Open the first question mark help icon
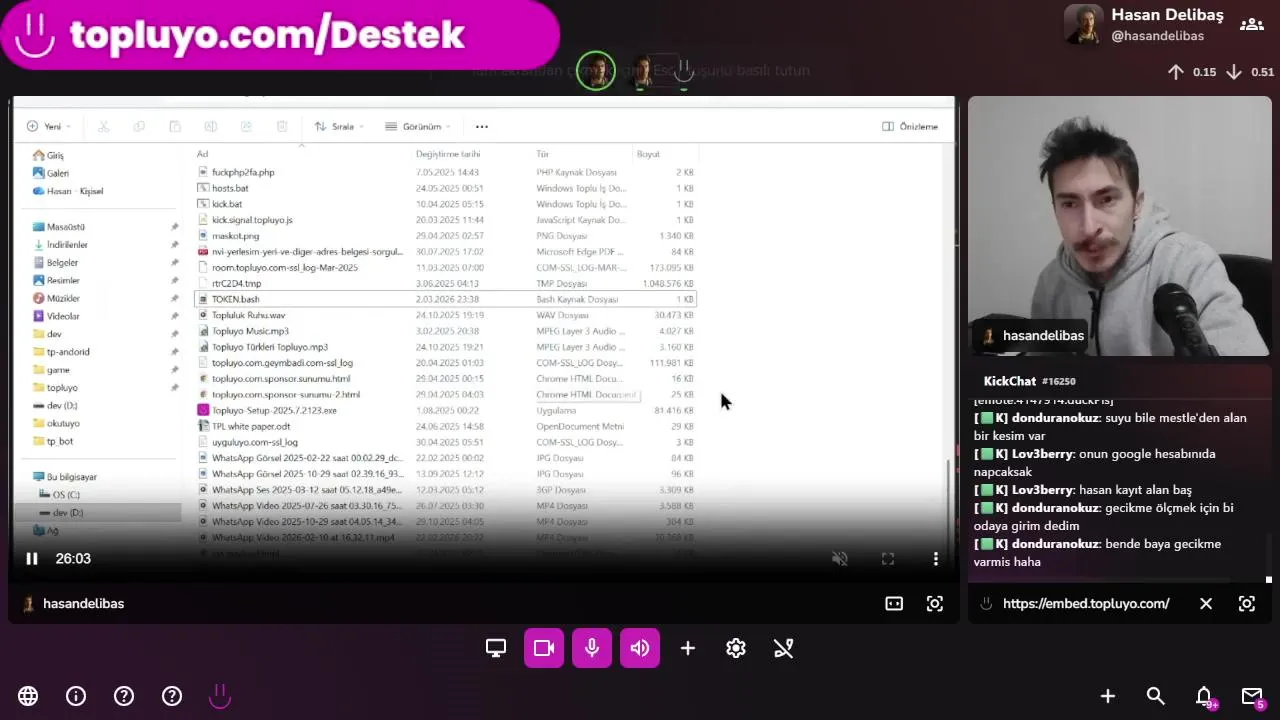 124,696
